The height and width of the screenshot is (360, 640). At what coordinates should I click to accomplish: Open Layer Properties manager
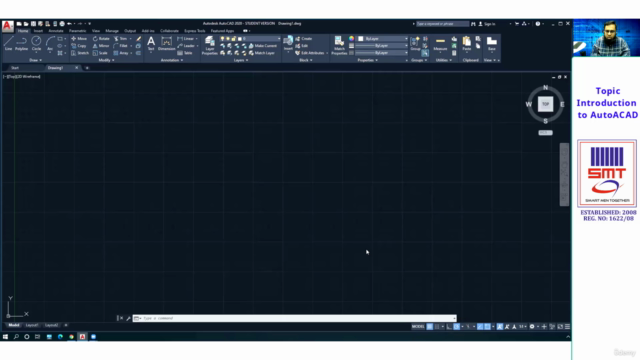(x=210, y=45)
